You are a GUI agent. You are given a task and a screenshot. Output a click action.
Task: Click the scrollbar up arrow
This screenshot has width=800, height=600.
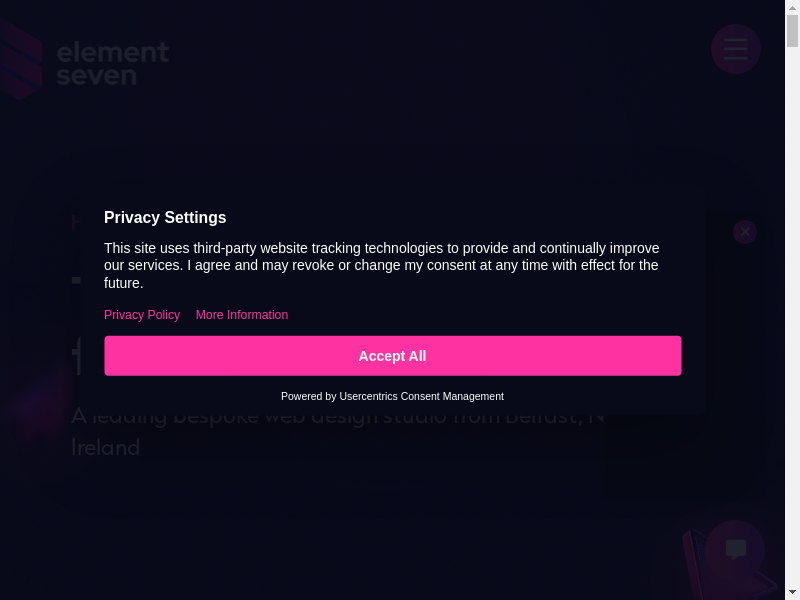click(x=792, y=7)
